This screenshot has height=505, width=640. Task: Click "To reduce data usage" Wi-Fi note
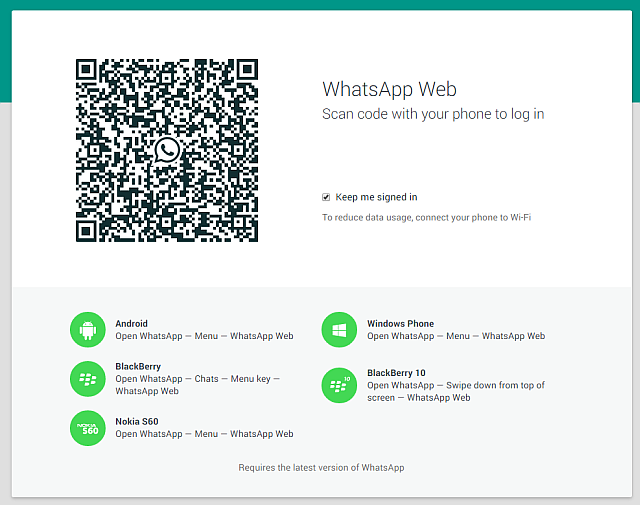point(427,218)
